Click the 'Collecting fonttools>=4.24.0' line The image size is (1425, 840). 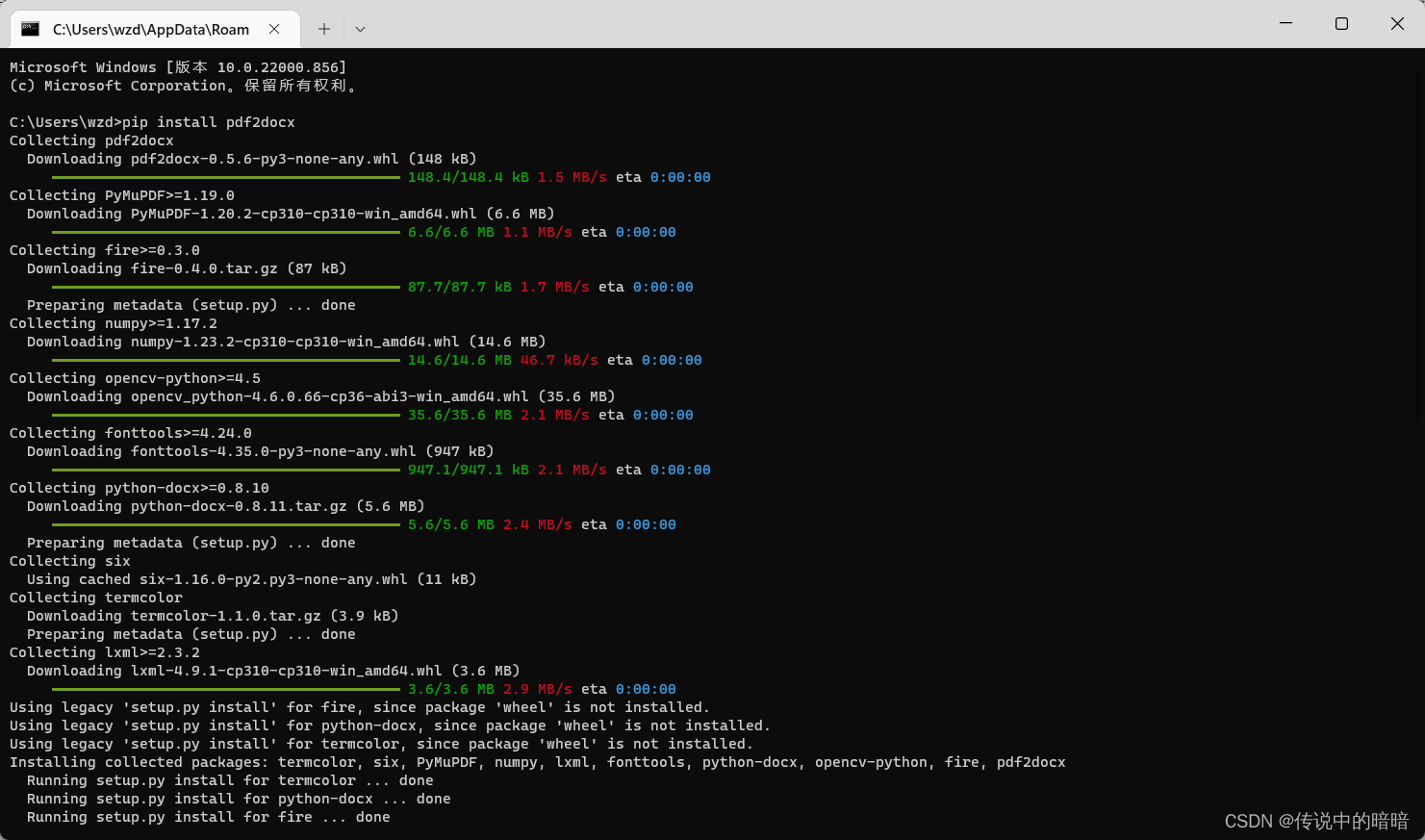pyautogui.click(x=131, y=433)
